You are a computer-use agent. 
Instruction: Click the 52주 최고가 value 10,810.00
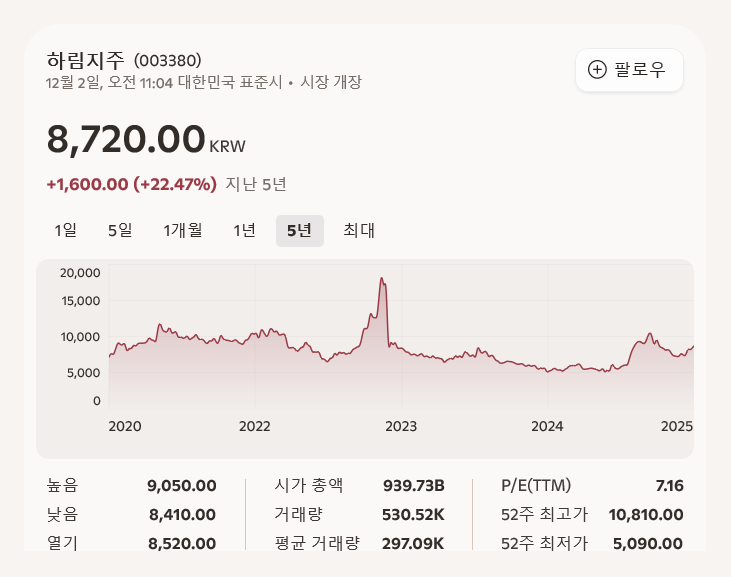tap(646, 515)
